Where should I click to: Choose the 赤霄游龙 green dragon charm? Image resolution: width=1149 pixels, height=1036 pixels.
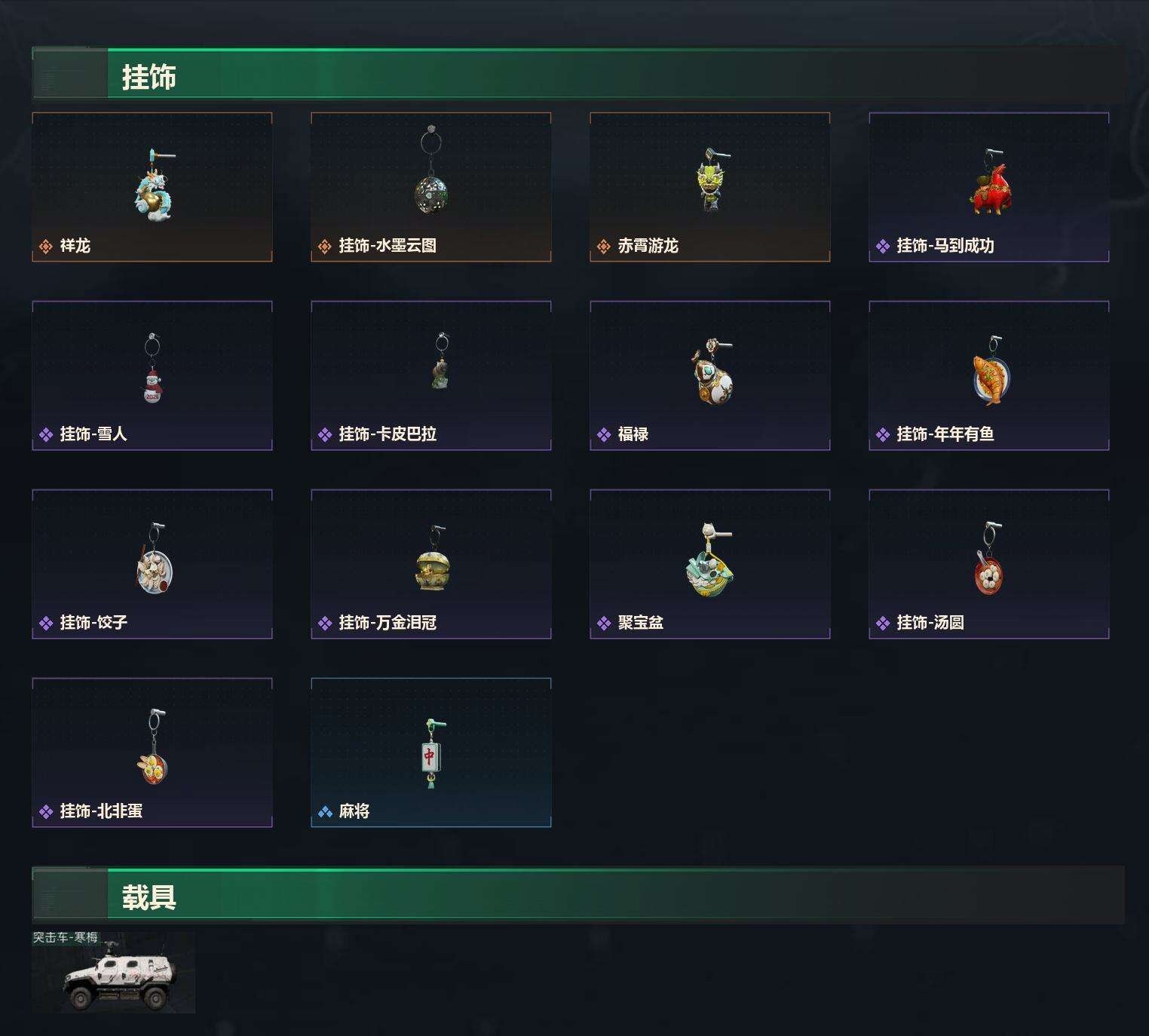pyautogui.click(x=710, y=181)
